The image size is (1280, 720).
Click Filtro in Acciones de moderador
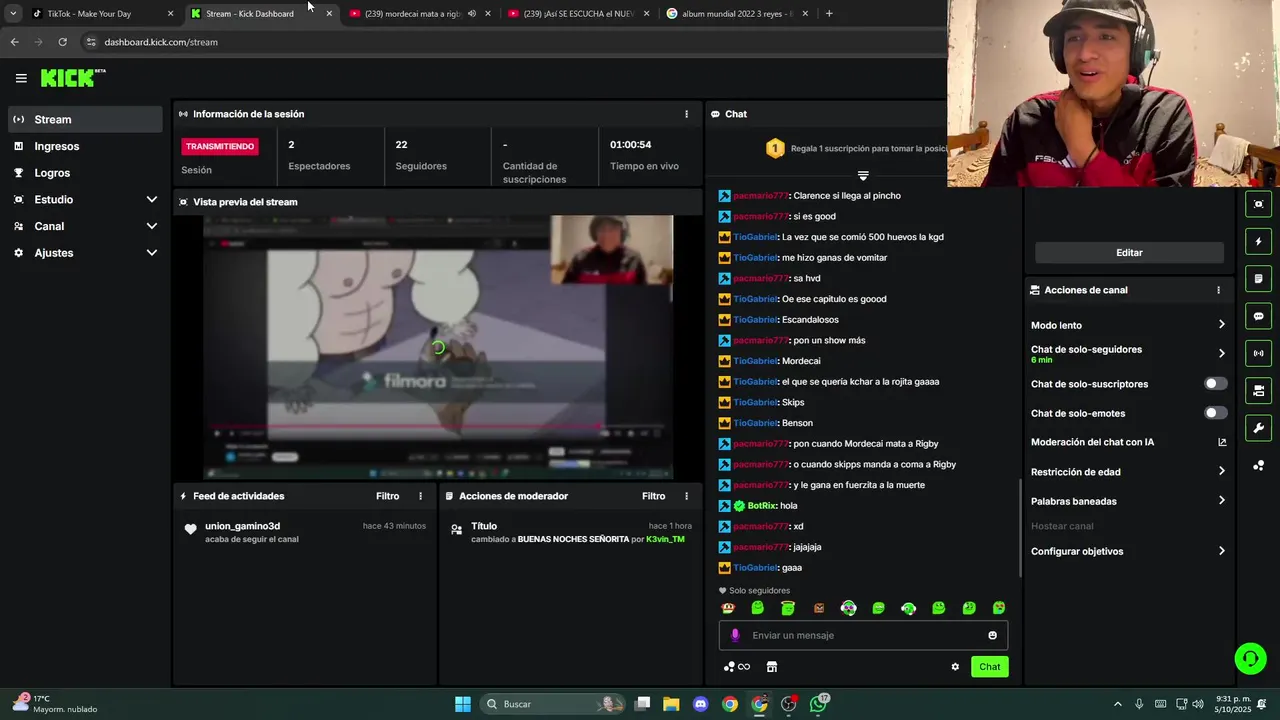[653, 496]
